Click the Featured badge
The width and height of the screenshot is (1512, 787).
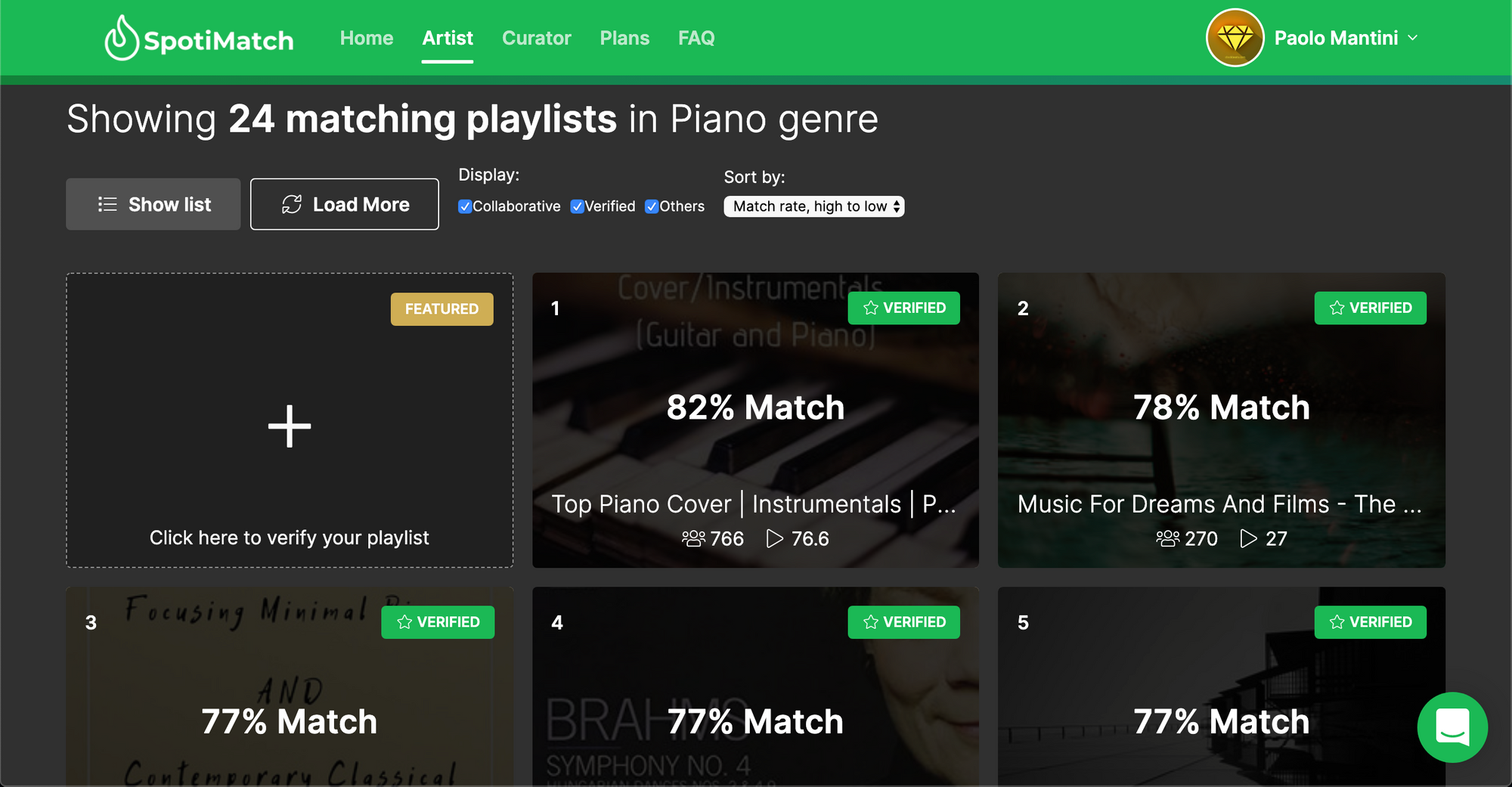[x=442, y=309]
